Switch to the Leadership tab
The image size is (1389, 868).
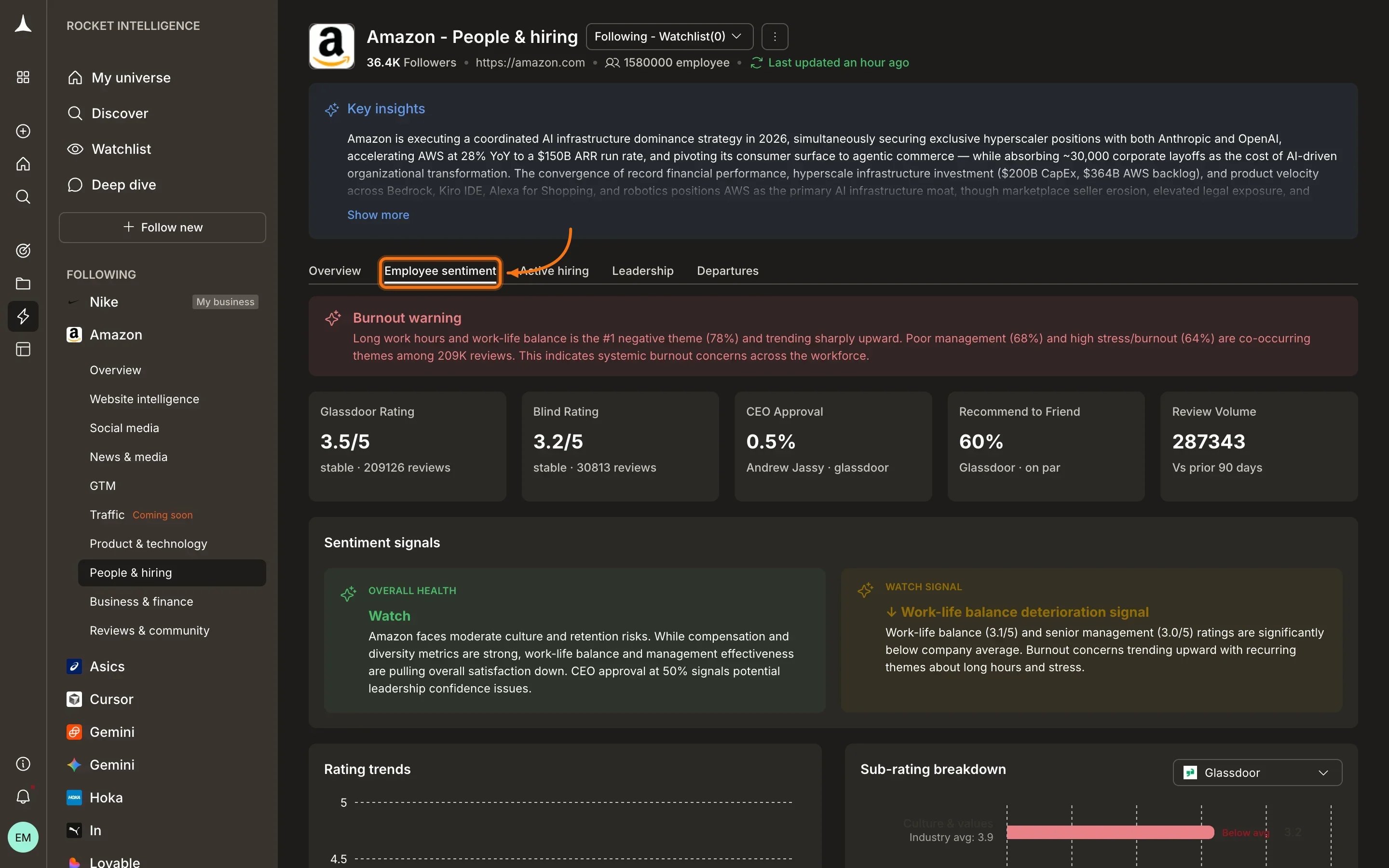[x=642, y=271]
